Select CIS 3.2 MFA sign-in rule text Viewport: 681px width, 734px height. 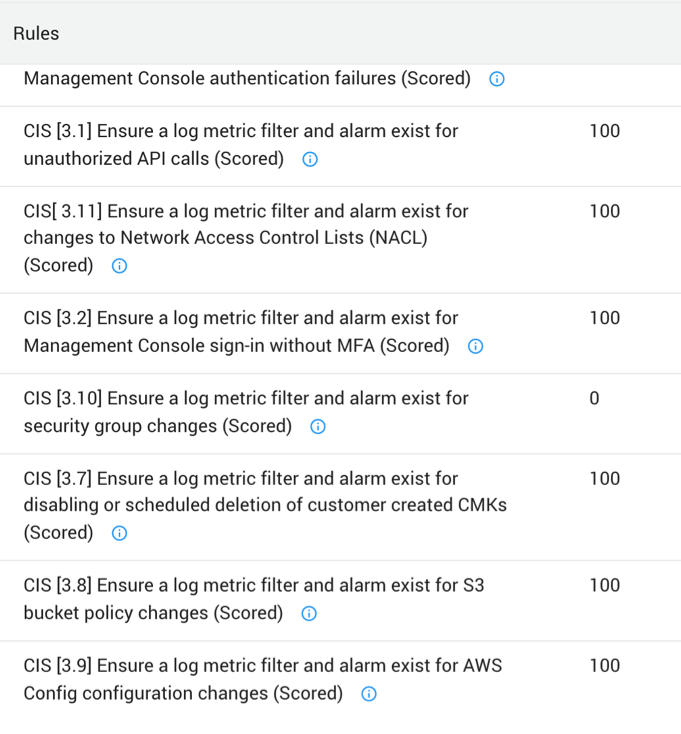240,319
